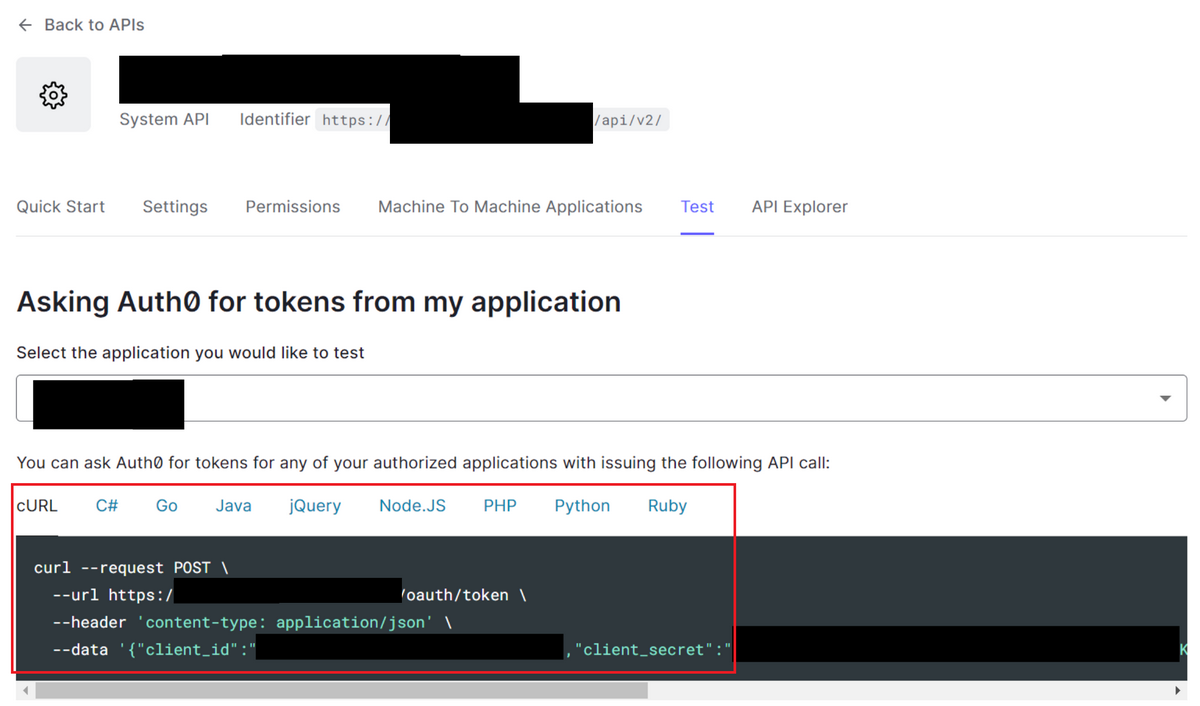Open the API Explorer tab
The width and height of the screenshot is (1200, 706).
point(800,207)
